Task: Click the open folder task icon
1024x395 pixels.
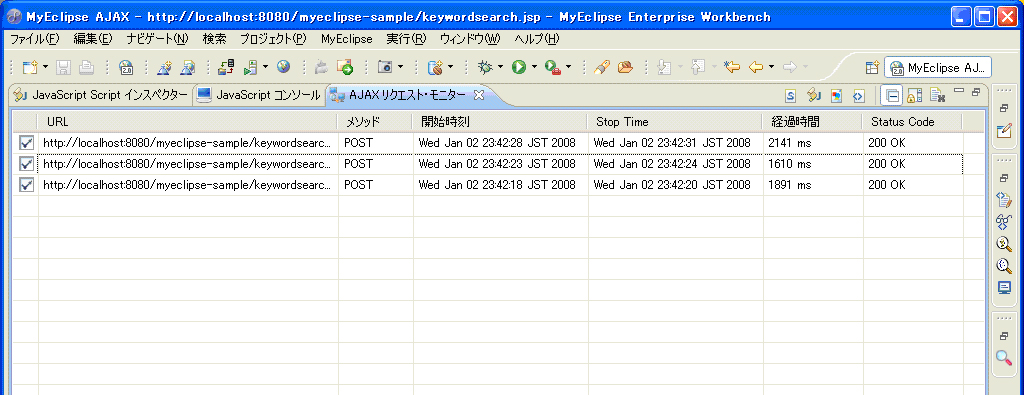Action: tap(626, 67)
